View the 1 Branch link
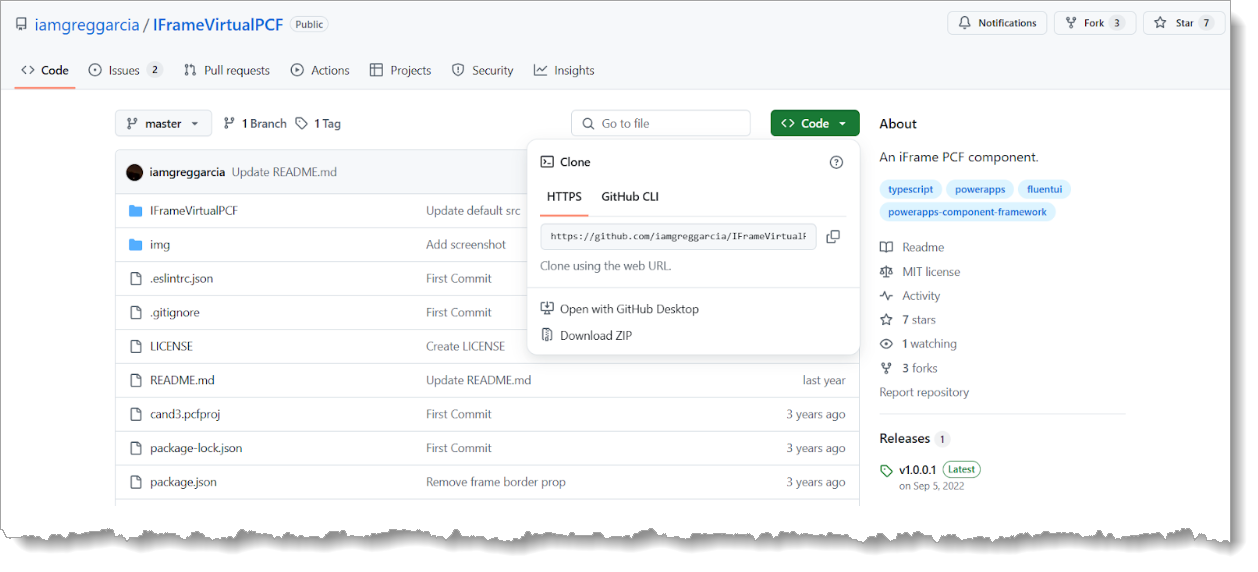 tap(255, 123)
